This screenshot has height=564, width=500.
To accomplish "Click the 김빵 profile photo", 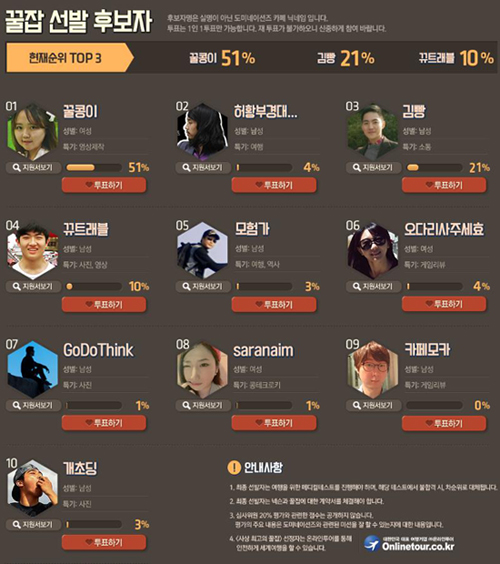I will click(x=373, y=132).
